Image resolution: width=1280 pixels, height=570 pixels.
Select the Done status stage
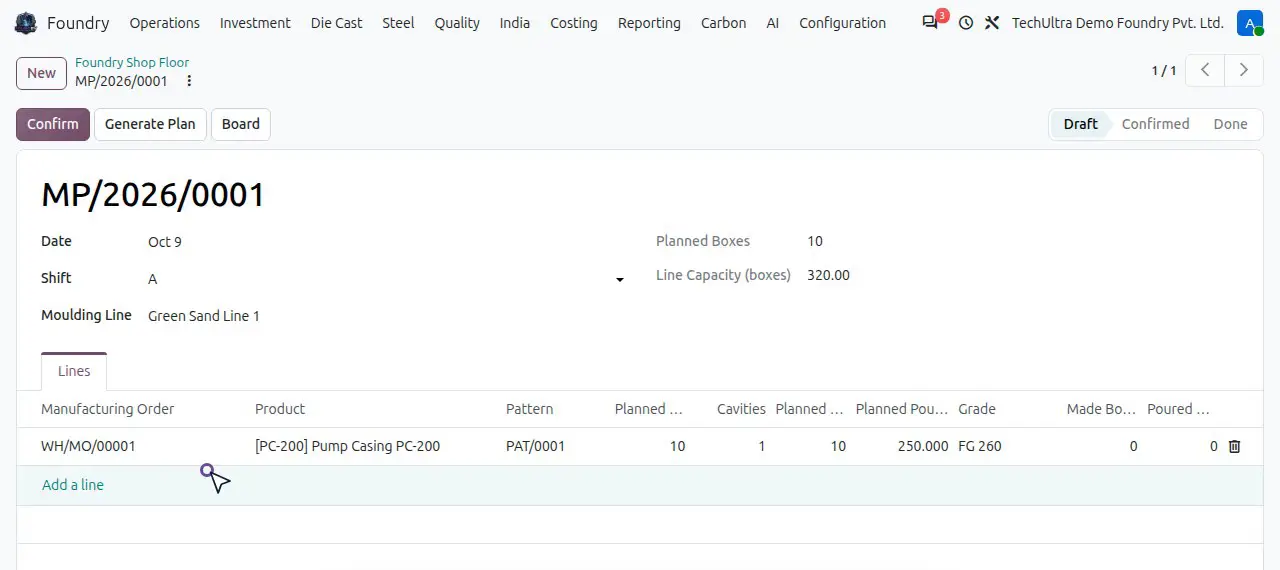point(1230,124)
